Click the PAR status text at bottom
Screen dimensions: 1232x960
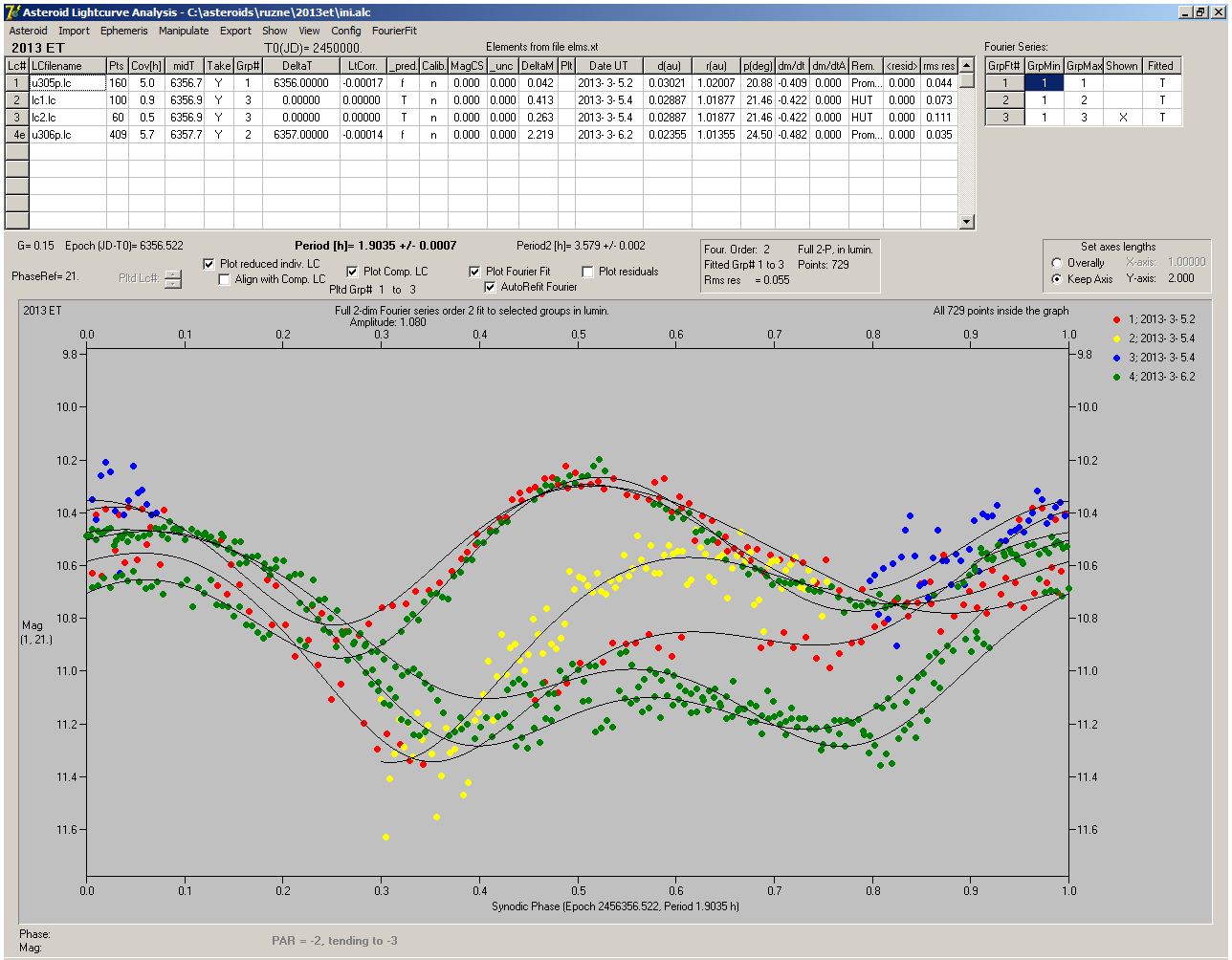pyautogui.click(x=335, y=941)
